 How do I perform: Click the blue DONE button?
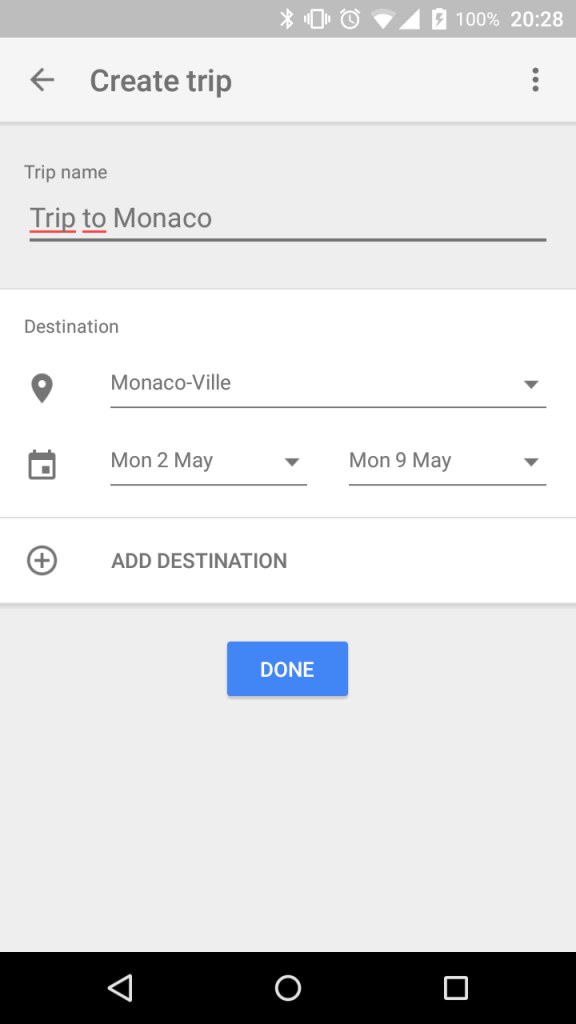click(x=287, y=669)
